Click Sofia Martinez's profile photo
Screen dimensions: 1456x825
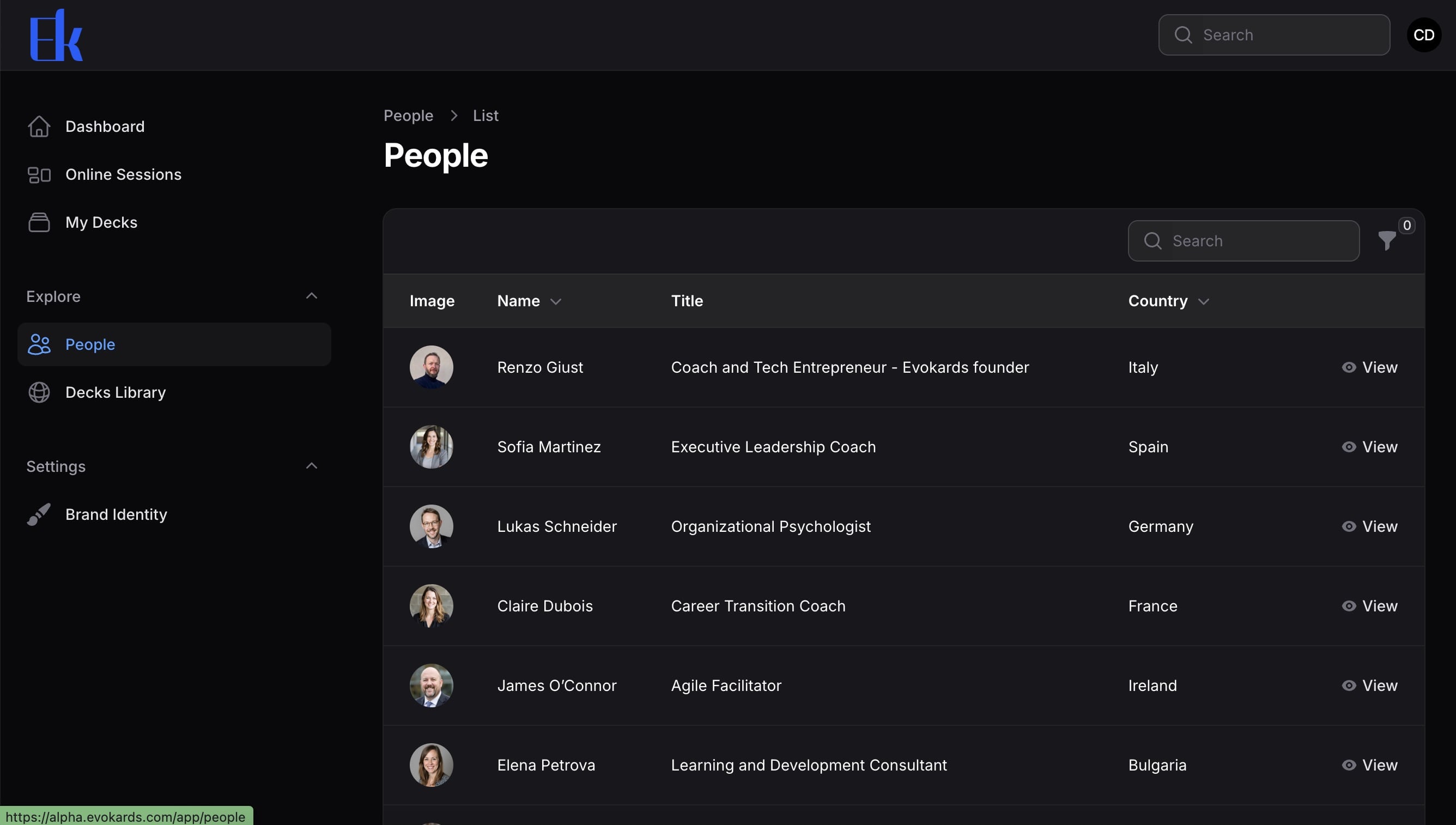click(431, 446)
